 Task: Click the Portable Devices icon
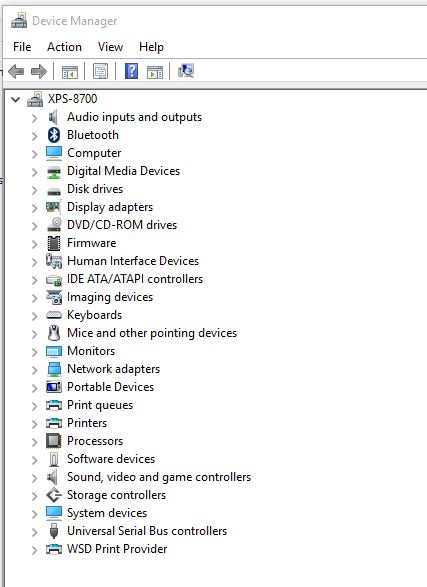point(54,387)
